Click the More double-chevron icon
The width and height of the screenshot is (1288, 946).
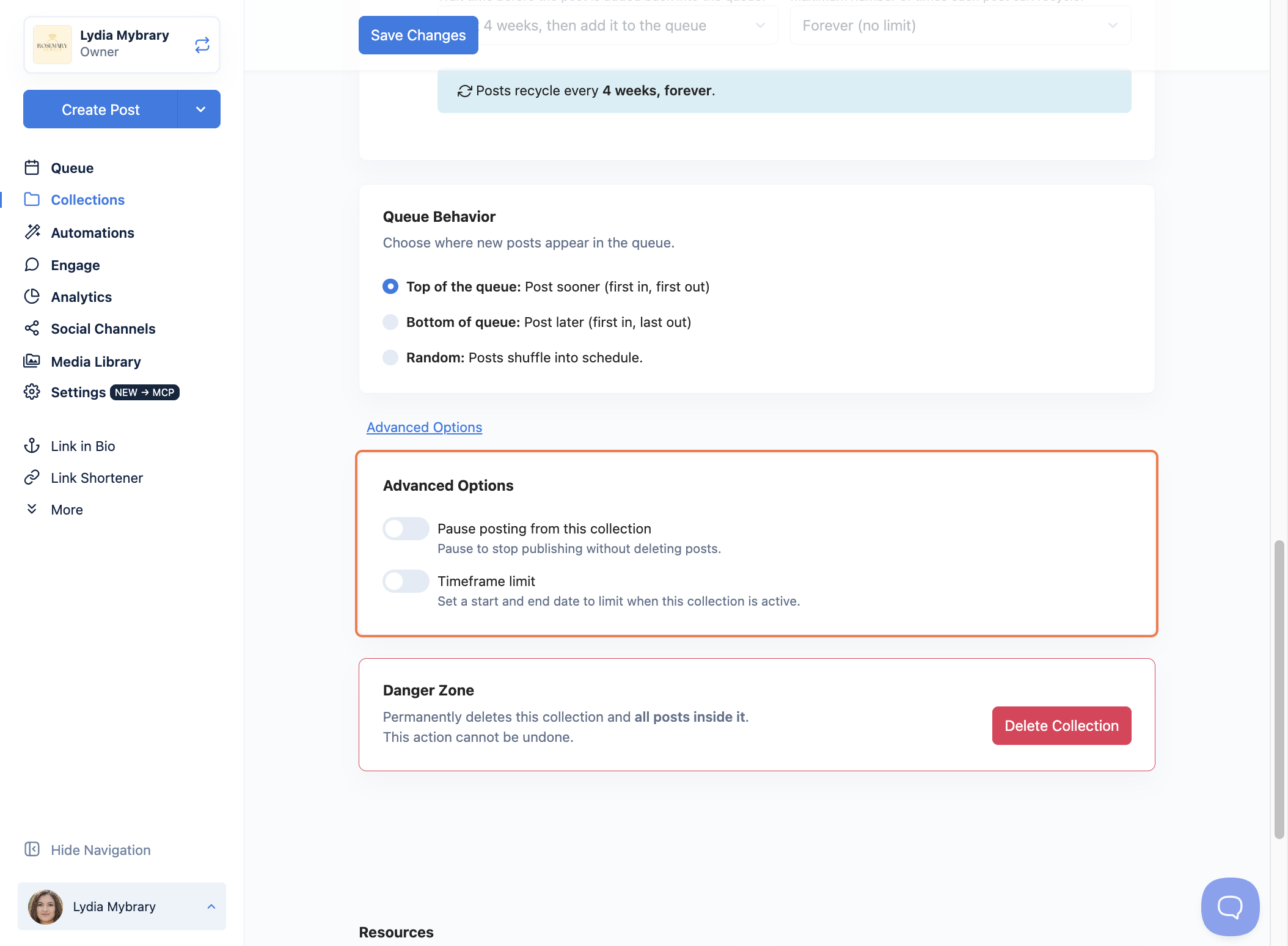click(32, 509)
